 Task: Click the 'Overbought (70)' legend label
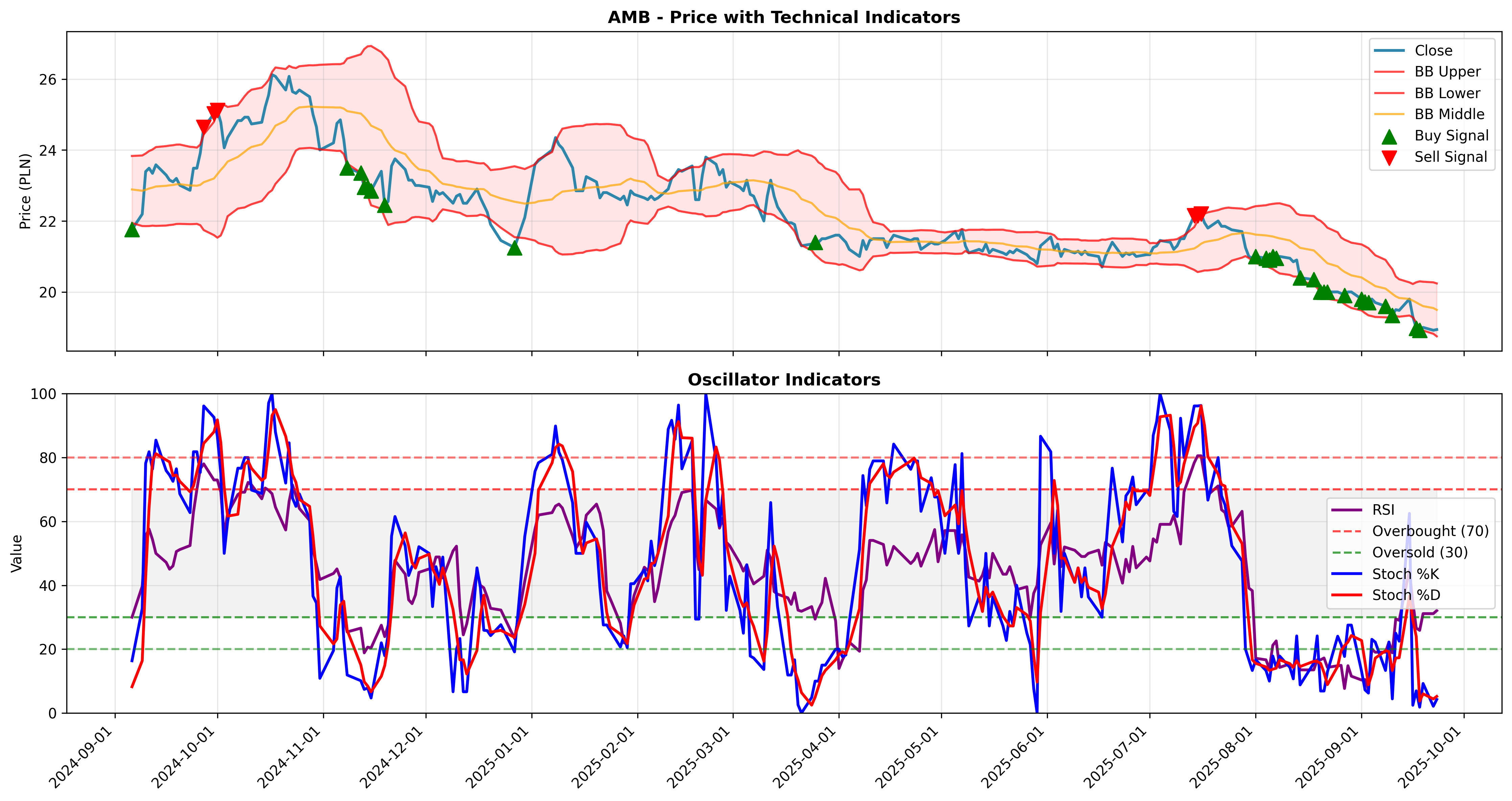point(1430,531)
